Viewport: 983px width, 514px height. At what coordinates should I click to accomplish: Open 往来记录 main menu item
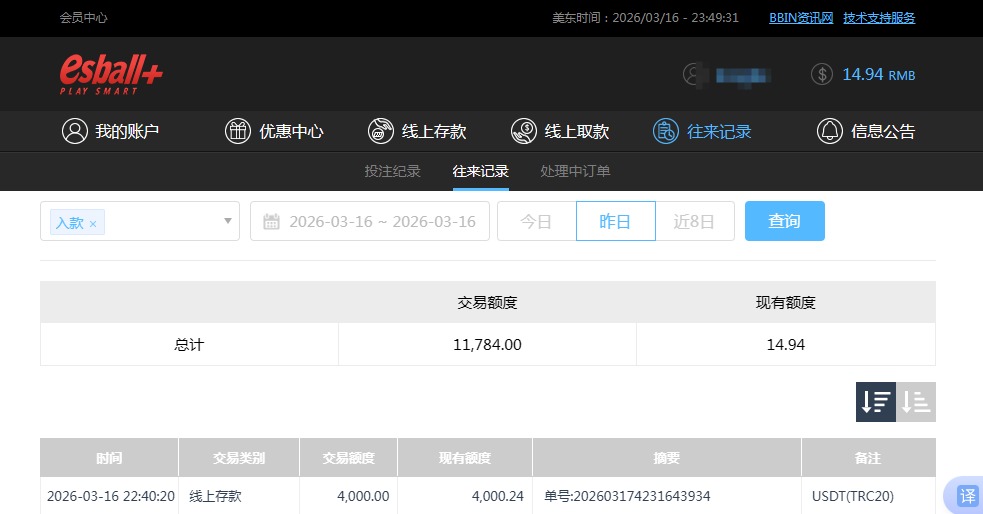(702, 131)
